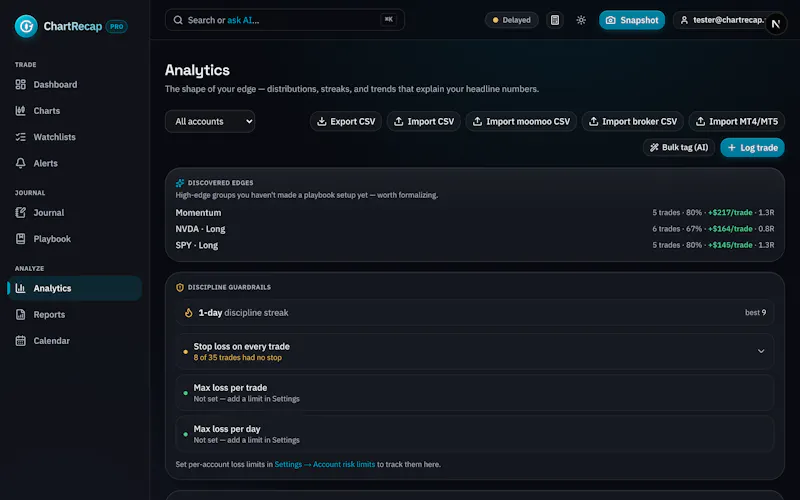
Task: Take a Snapshot
Action: [632, 20]
